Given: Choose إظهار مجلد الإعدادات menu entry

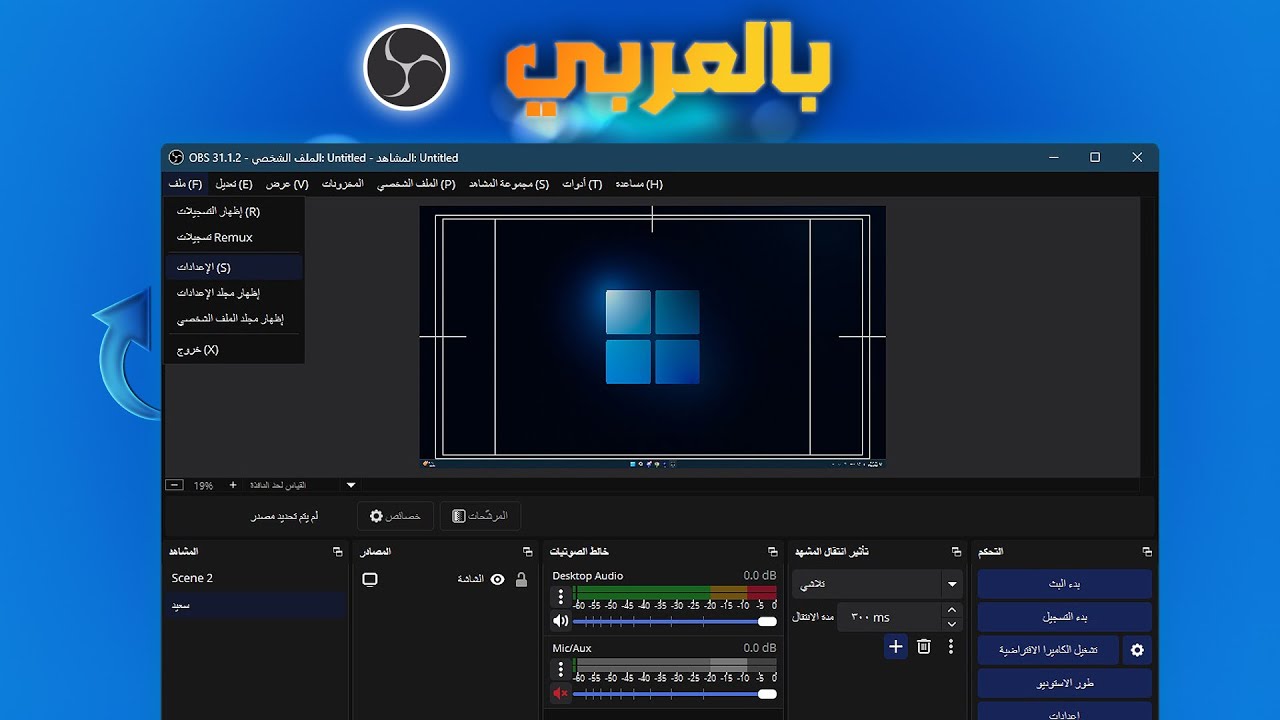Looking at the screenshot, I should pos(234,293).
